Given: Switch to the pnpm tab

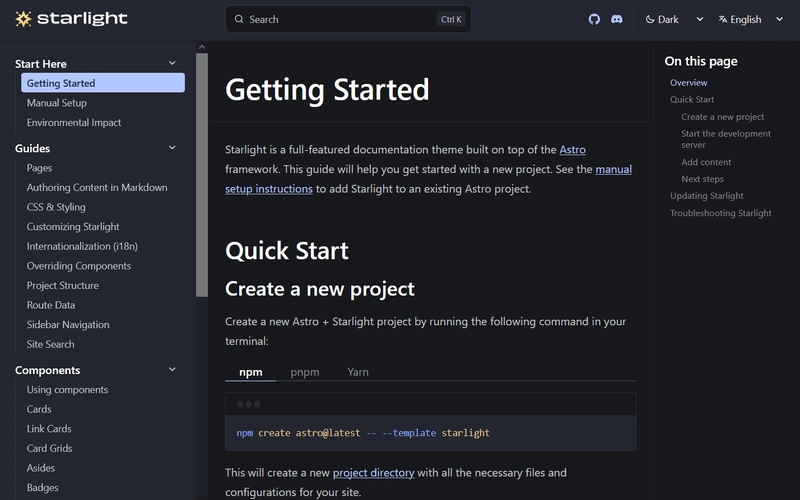Looking at the screenshot, I should (x=305, y=372).
